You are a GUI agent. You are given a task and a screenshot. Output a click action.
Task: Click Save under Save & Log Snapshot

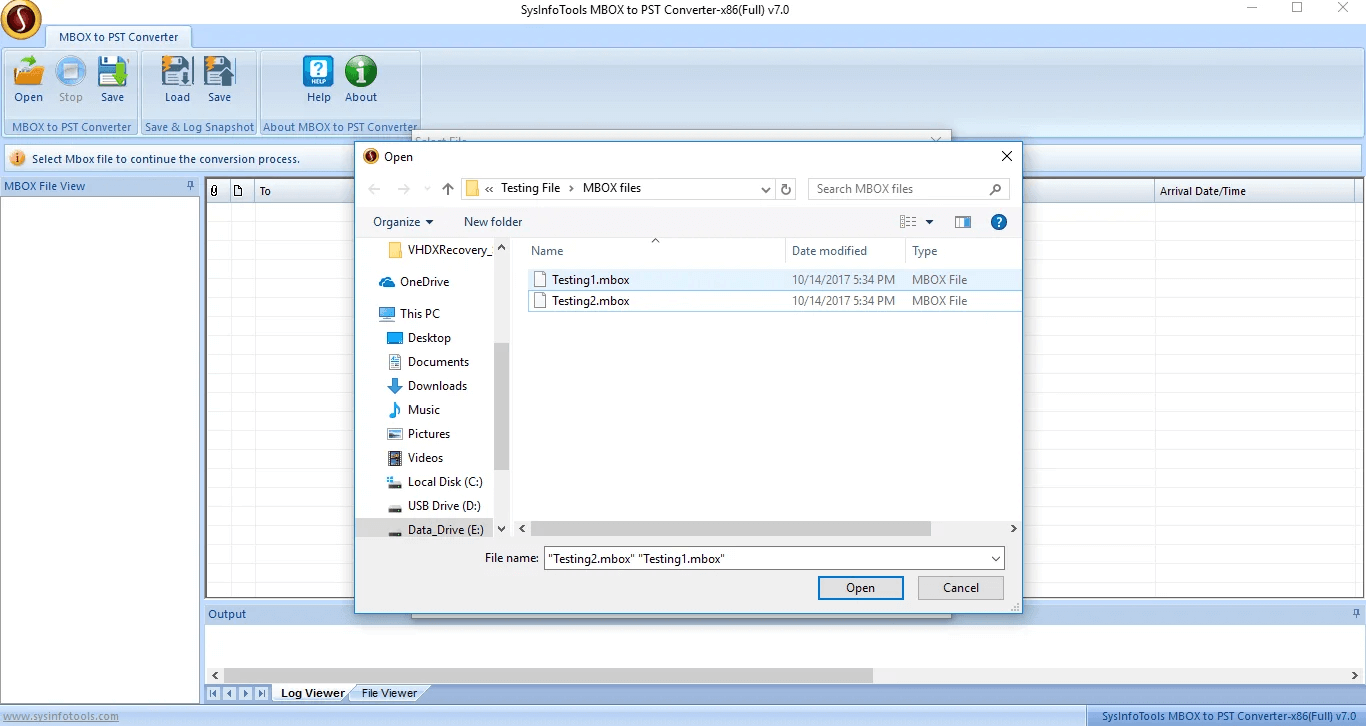(x=219, y=78)
